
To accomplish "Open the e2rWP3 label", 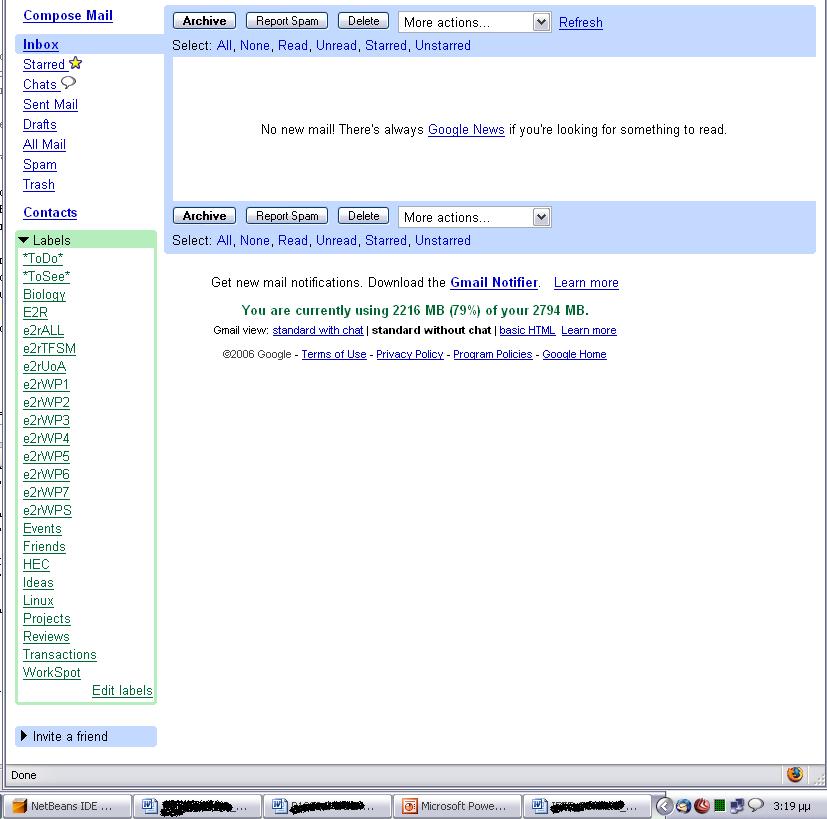I will coord(46,420).
